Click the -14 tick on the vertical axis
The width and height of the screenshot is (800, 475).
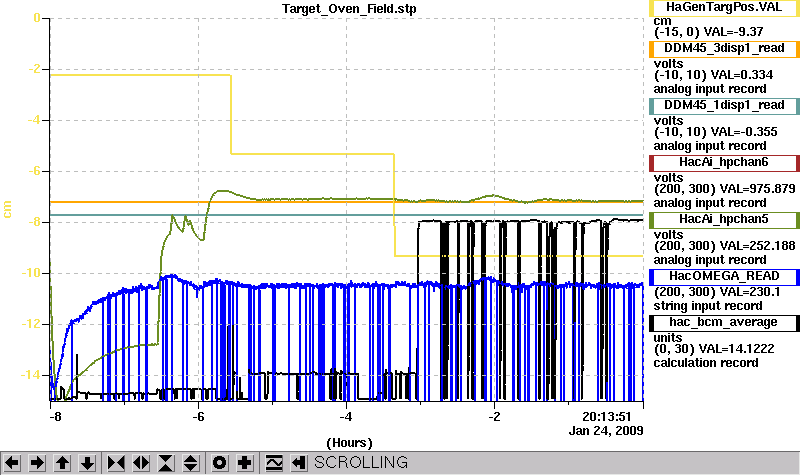tap(31, 375)
